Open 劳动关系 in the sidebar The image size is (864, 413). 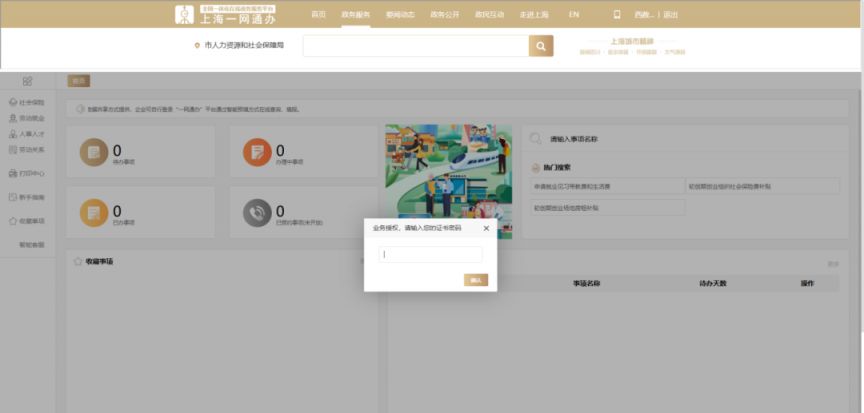click(x=27, y=150)
